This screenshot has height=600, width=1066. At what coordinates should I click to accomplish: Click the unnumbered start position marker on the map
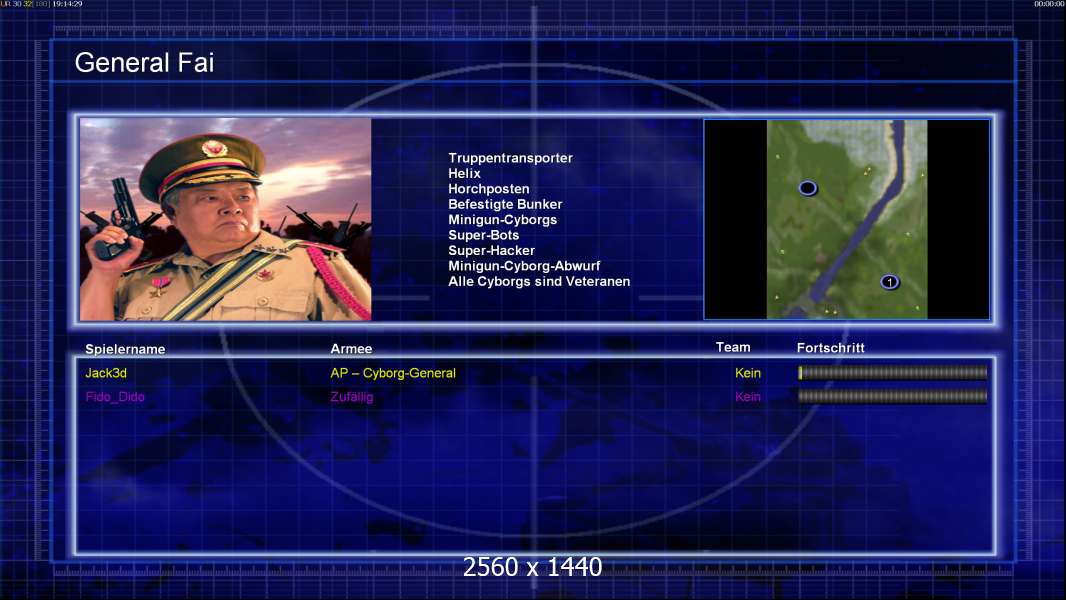(807, 188)
